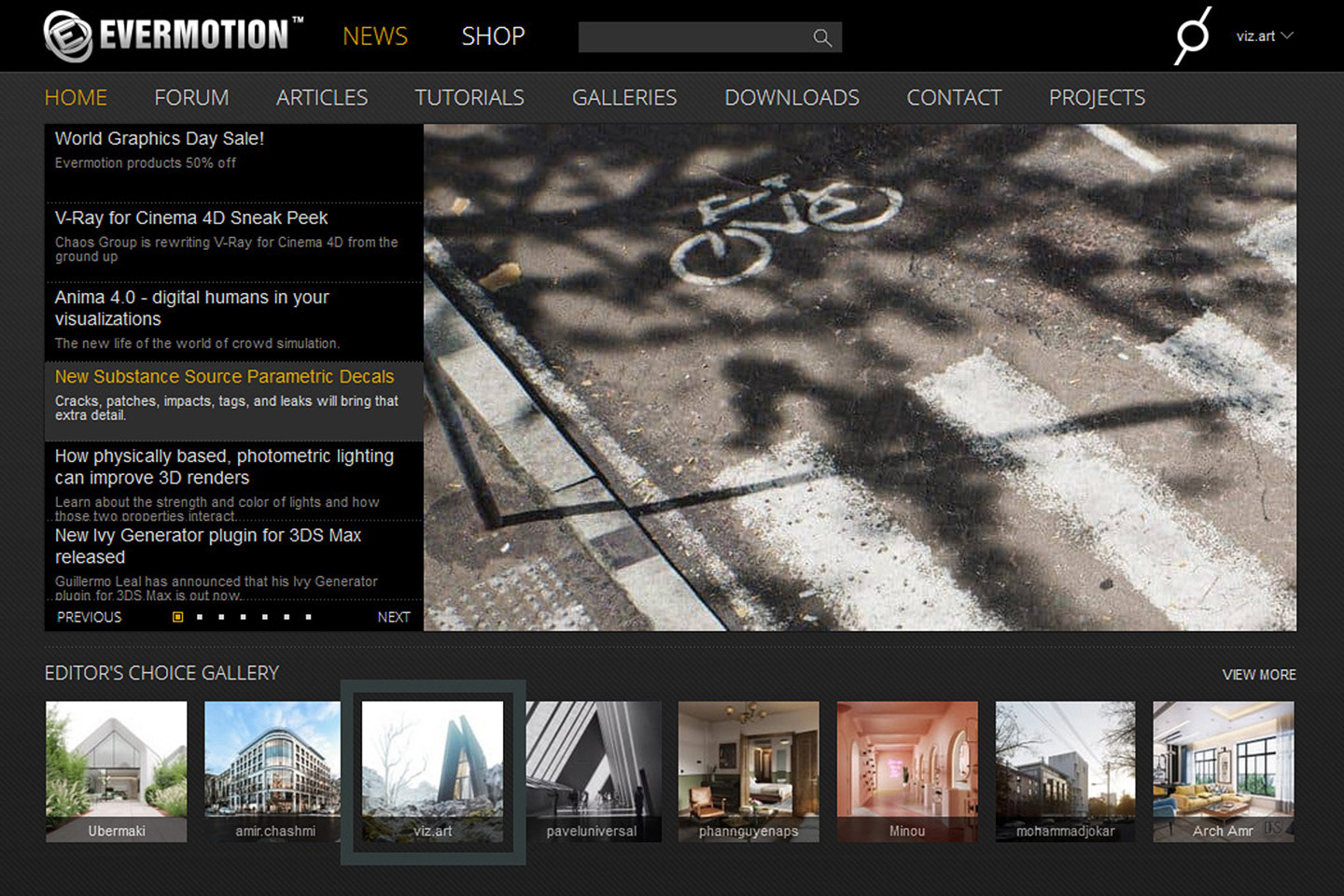Open paveluniversal gallery thumbnail

592,772
